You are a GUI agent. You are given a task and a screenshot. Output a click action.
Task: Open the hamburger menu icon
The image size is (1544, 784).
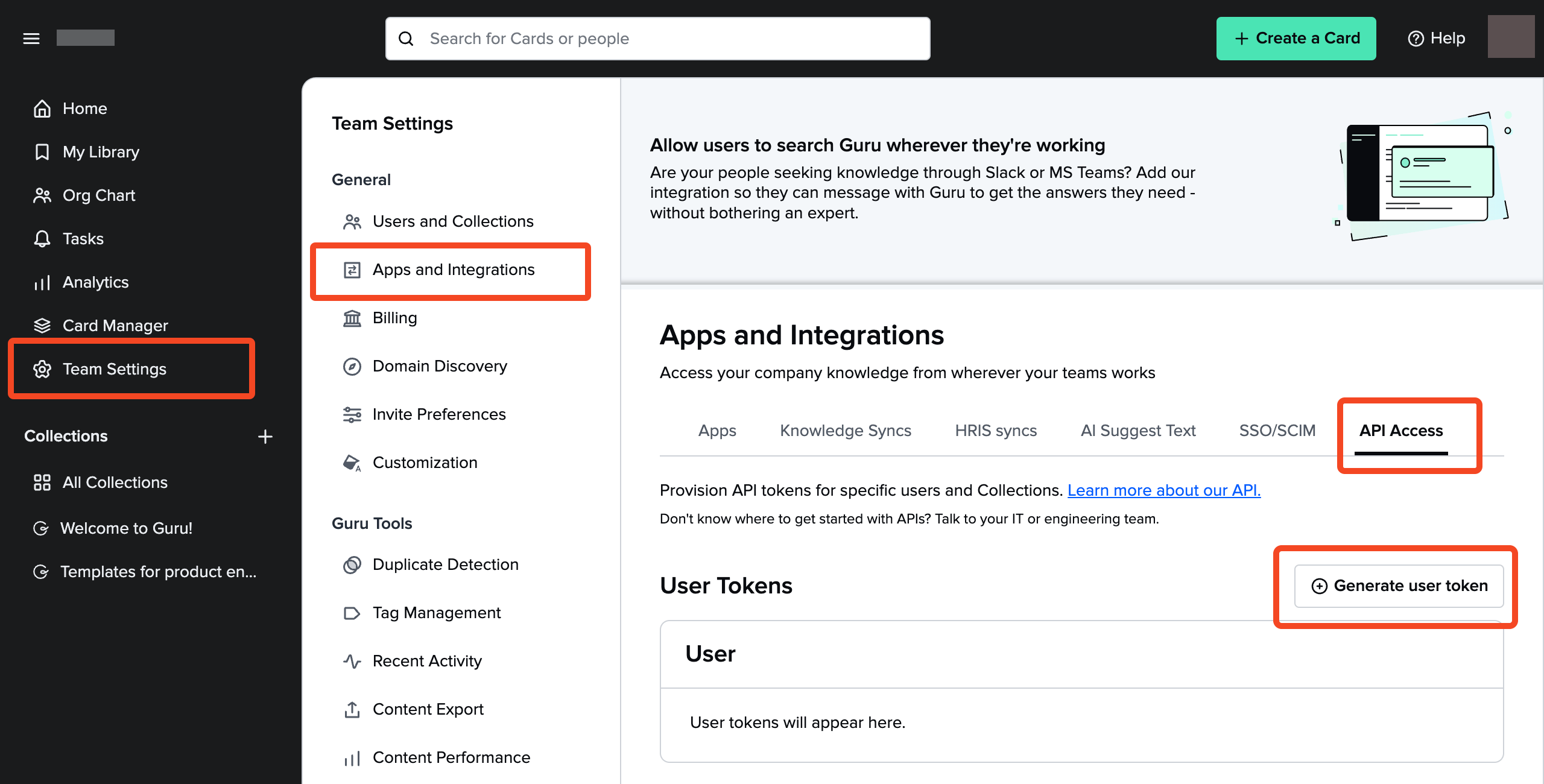[x=31, y=39]
